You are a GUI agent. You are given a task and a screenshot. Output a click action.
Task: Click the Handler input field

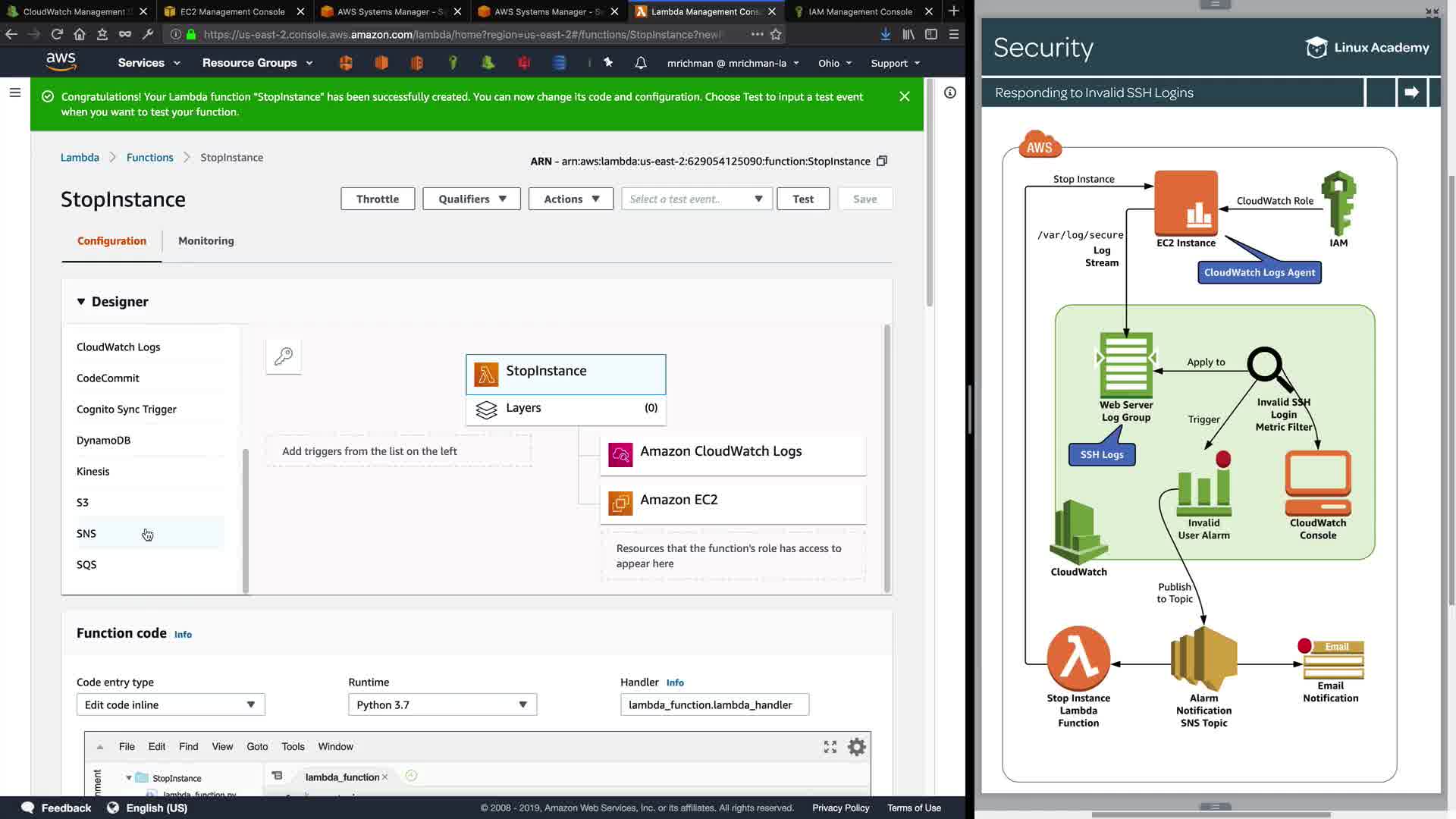(x=714, y=704)
